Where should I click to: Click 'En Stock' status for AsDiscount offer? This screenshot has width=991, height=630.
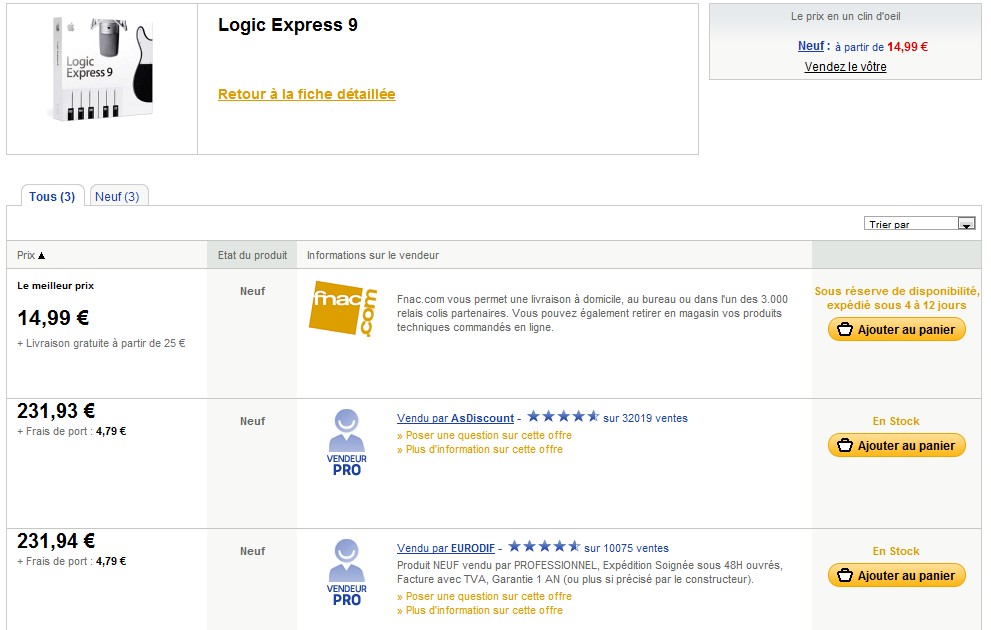click(896, 421)
